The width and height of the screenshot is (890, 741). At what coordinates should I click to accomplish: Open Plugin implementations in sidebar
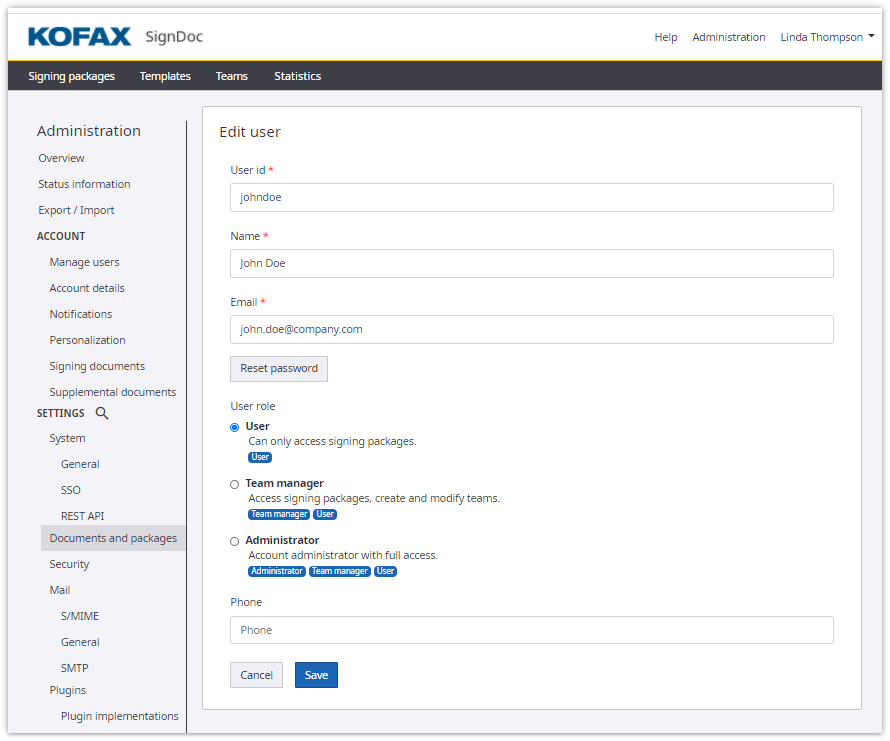point(119,716)
